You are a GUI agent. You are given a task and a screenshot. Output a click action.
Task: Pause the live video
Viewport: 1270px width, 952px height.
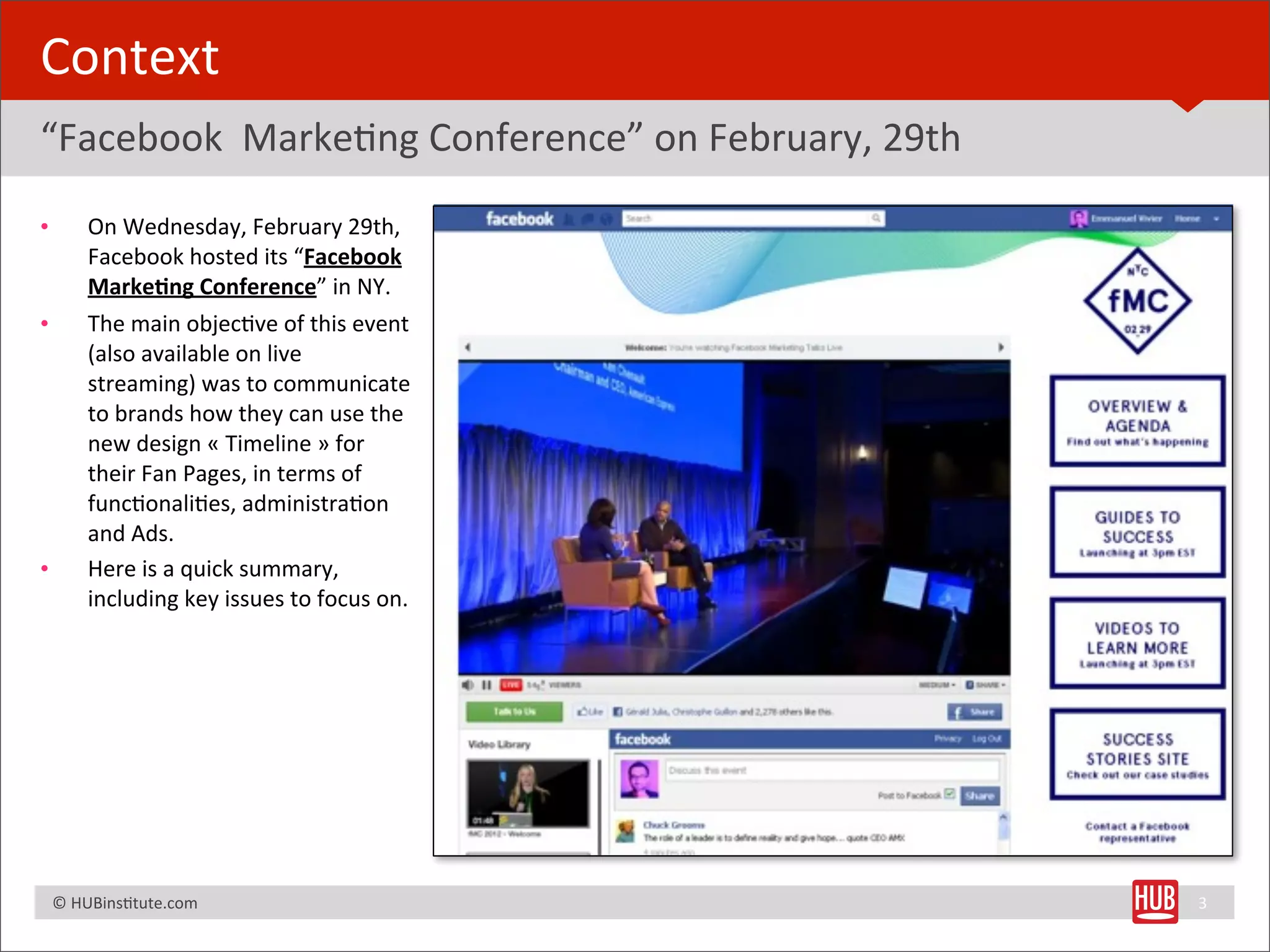[487, 685]
